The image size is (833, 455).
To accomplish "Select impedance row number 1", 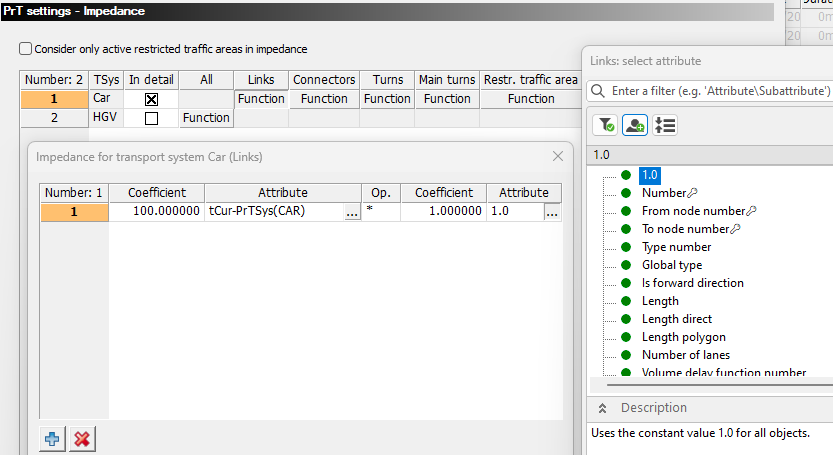I will (74, 212).
